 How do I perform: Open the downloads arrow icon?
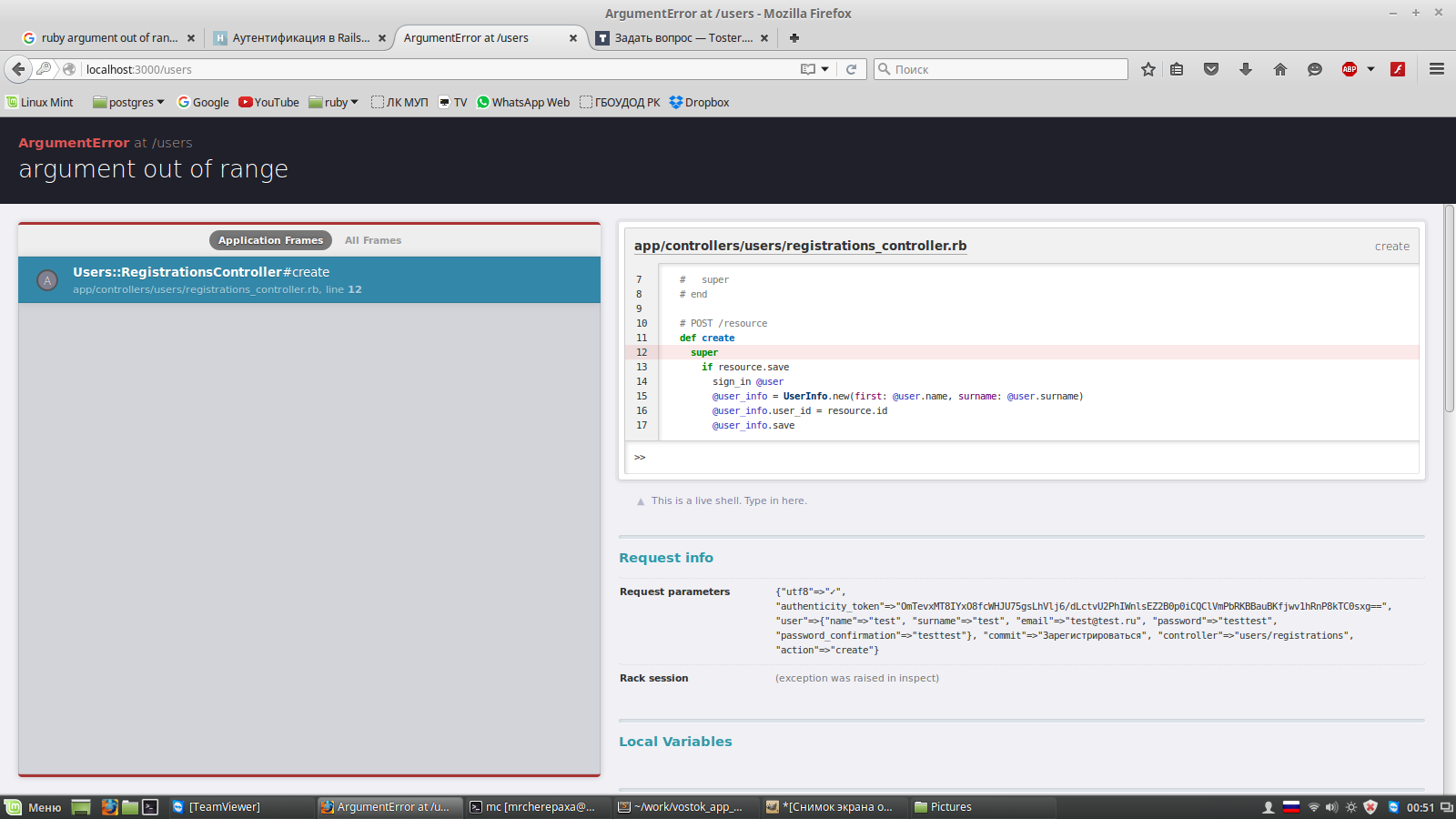point(1246,69)
